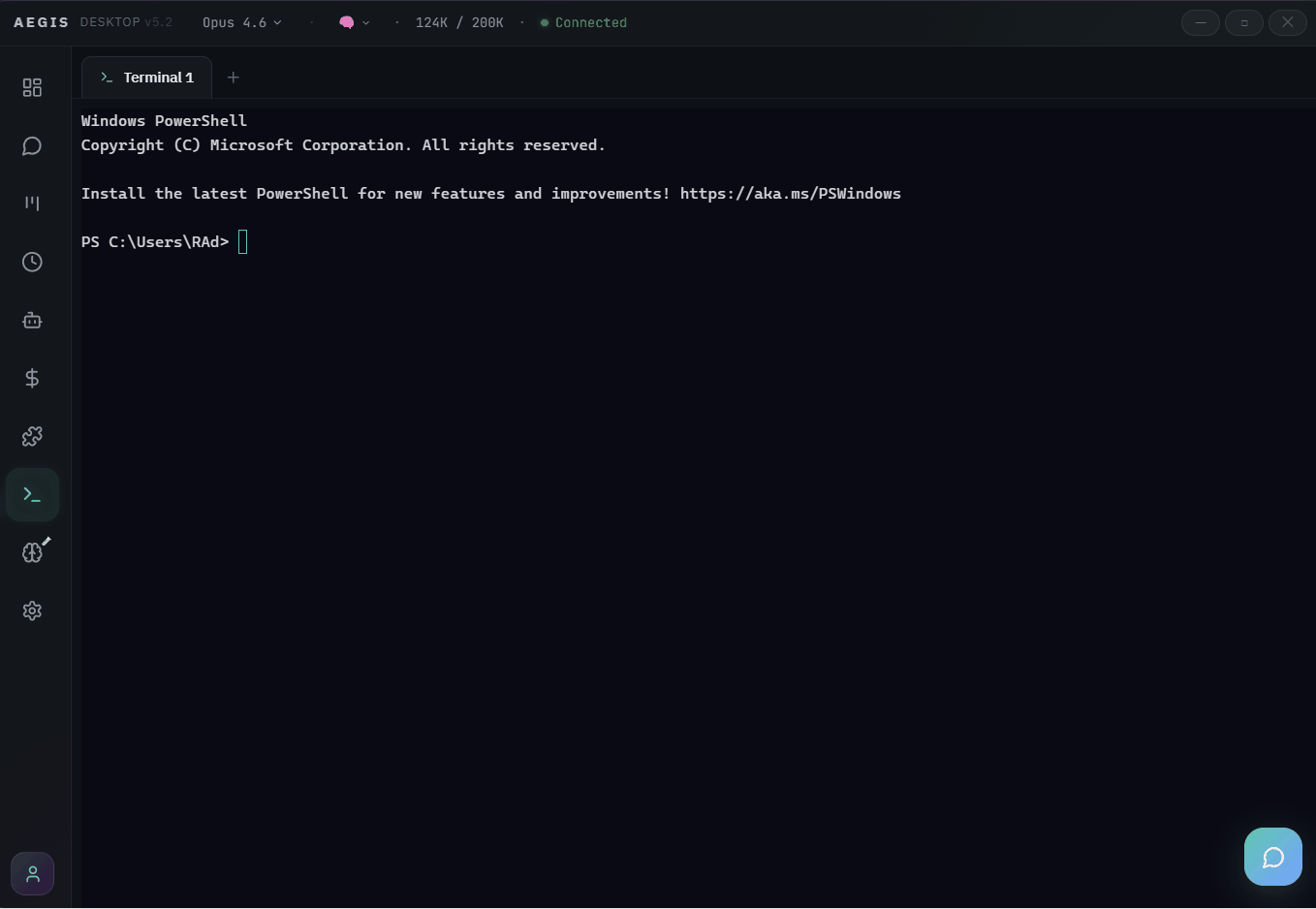
Task: Toggle the terminal cursor focus
Action: [x=242, y=241]
